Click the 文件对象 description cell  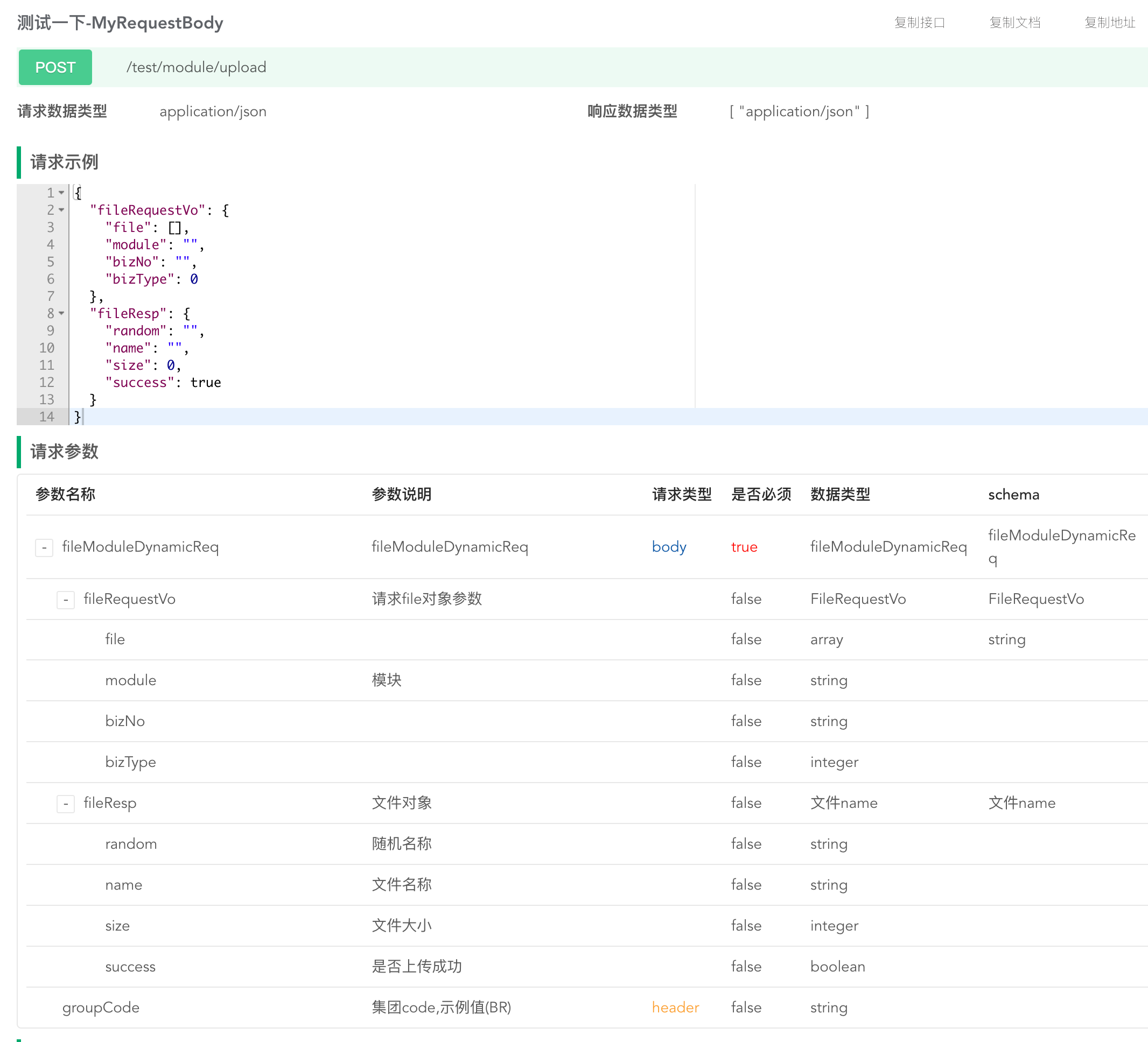coord(401,803)
